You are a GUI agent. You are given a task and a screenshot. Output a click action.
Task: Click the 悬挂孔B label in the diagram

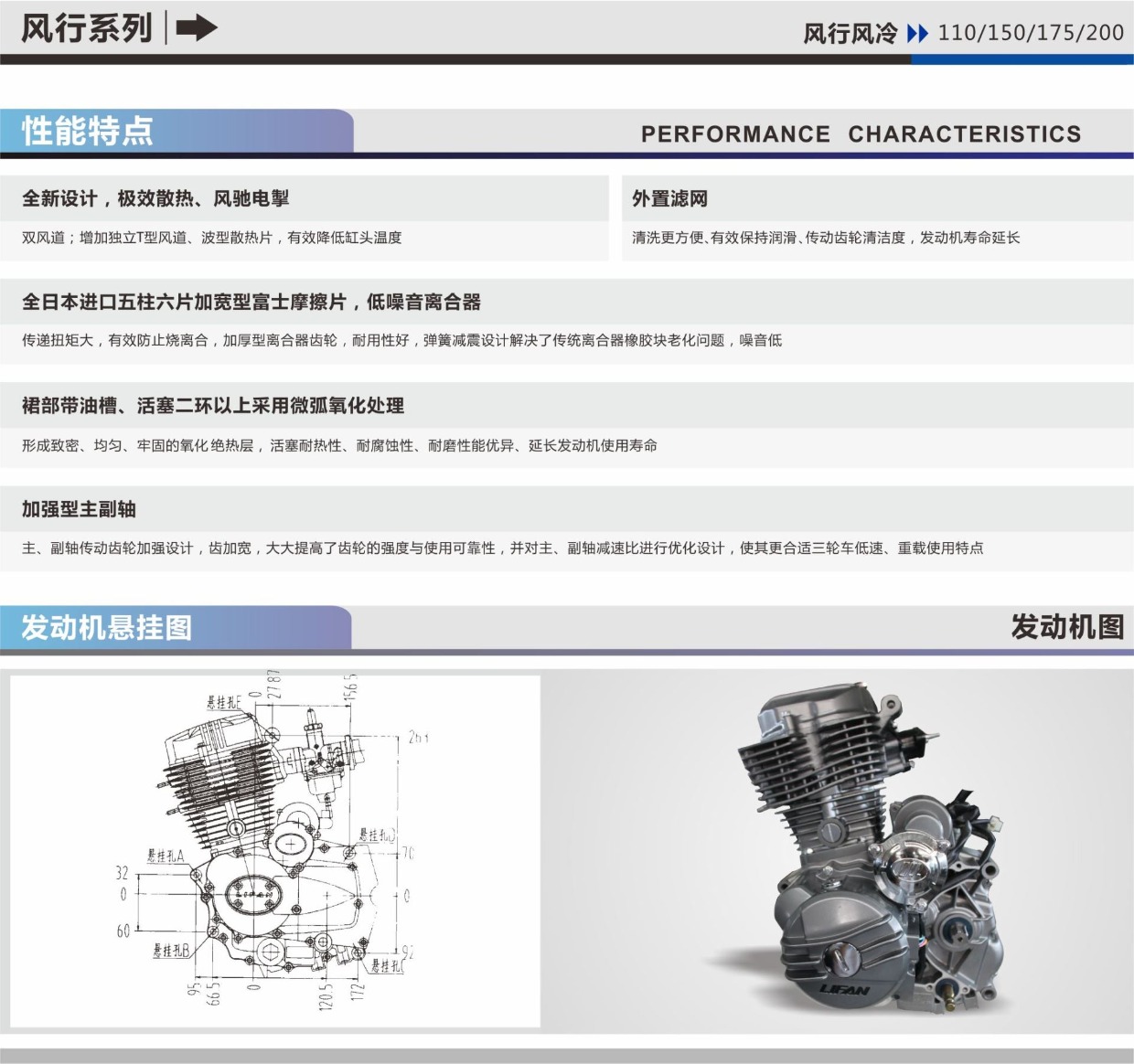[171, 951]
